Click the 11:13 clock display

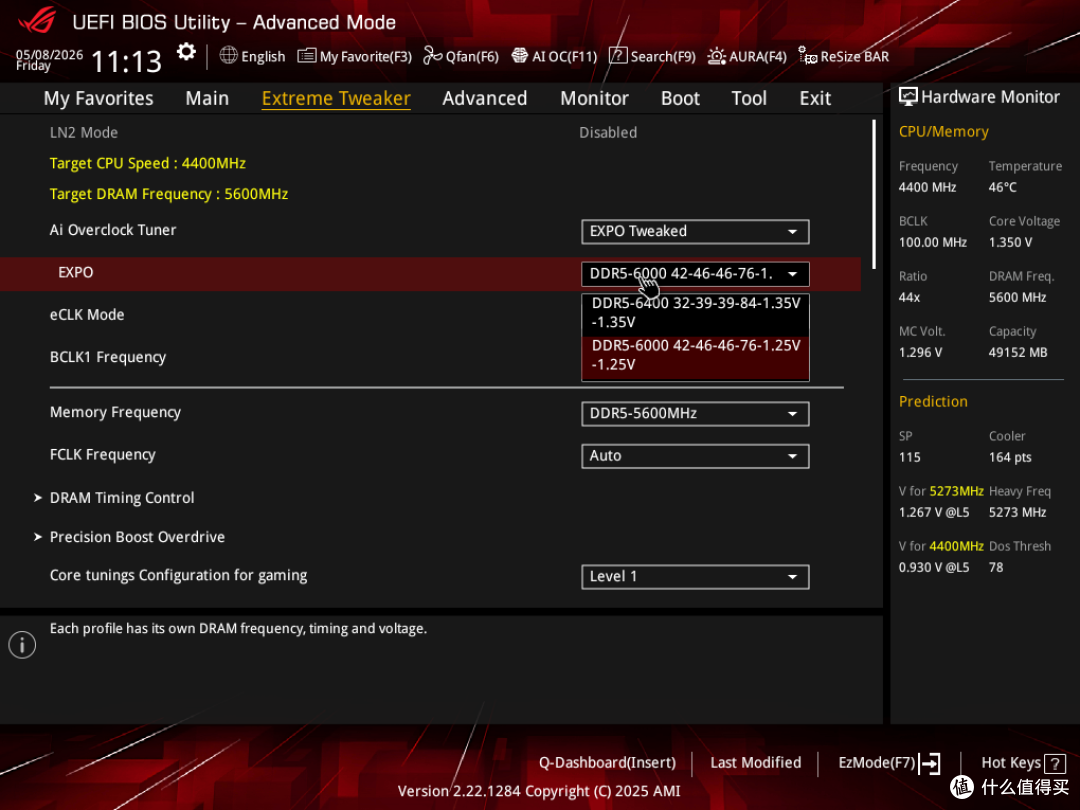click(127, 62)
